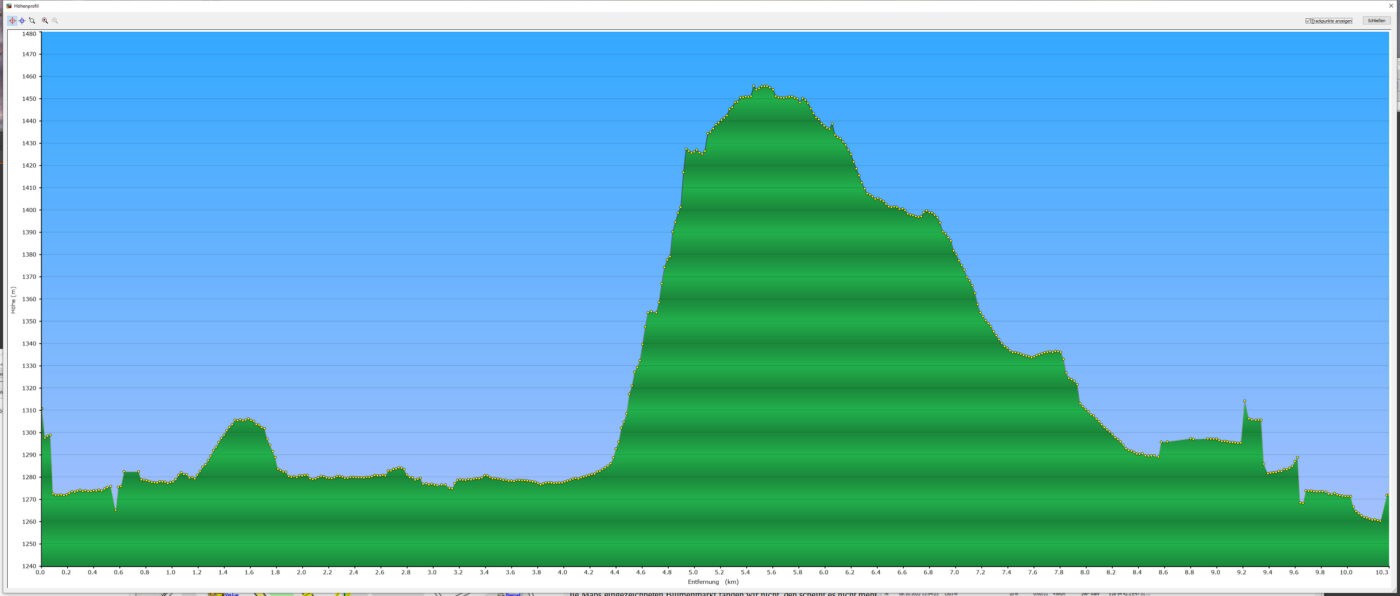The height and width of the screenshot is (596, 1400).
Task: Click the small hill peak near 1.6 km
Action: (247, 419)
